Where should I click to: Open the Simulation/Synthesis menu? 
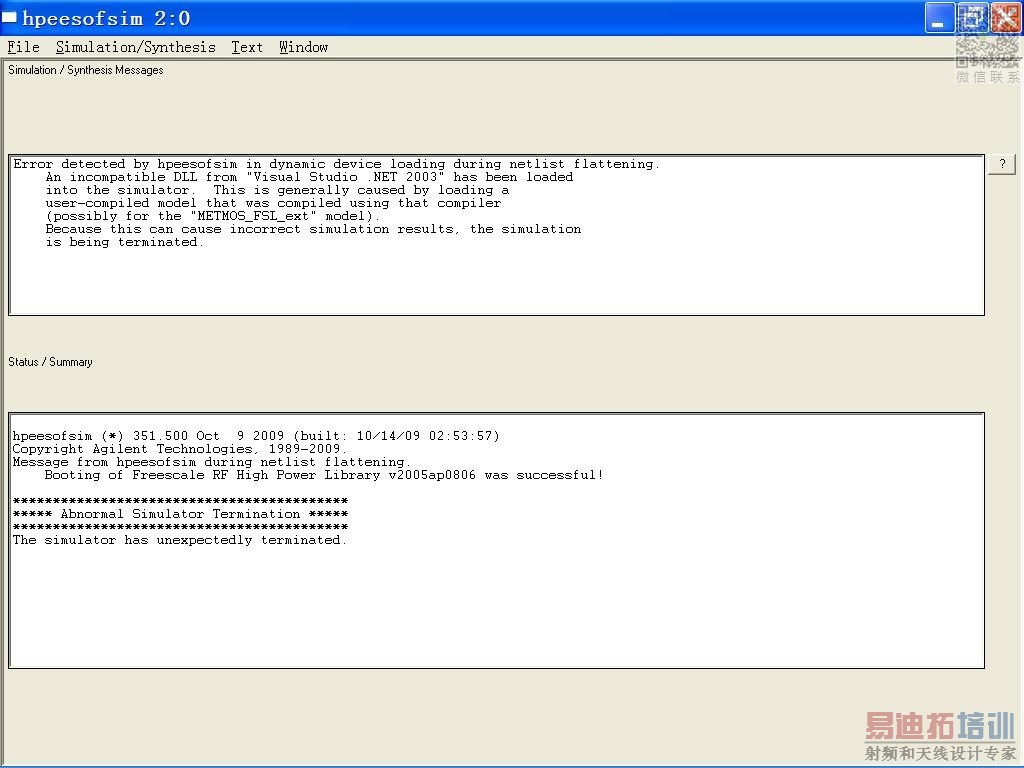click(x=136, y=47)
